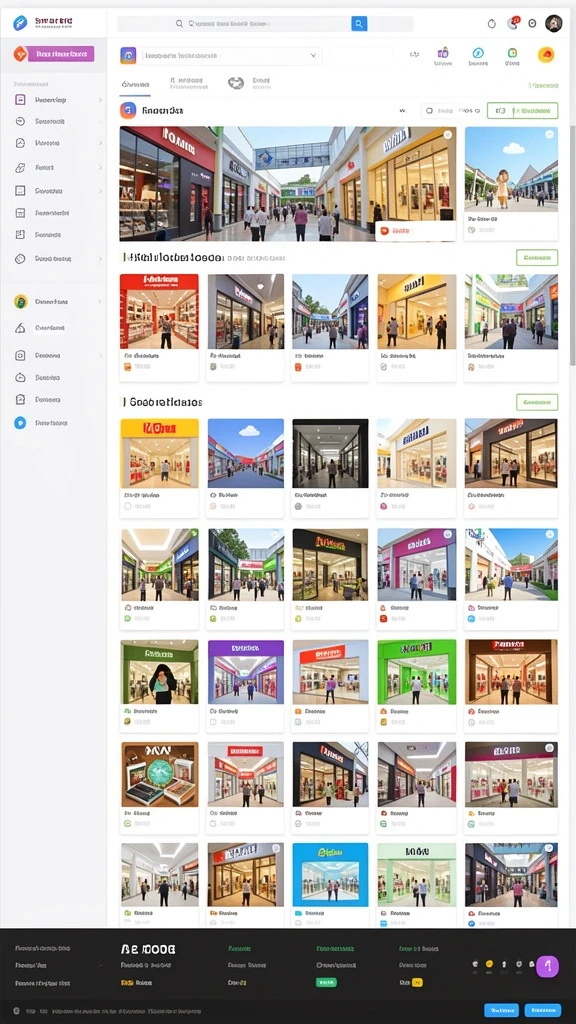Select the blue chat bubble sidebar icon
This screenshot has height=1024, width=576.
[x=20, y=423]
